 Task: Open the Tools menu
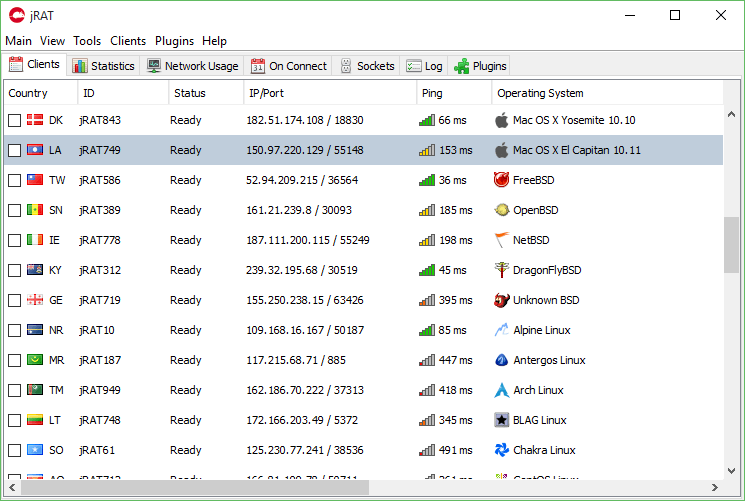click(87, 41)
